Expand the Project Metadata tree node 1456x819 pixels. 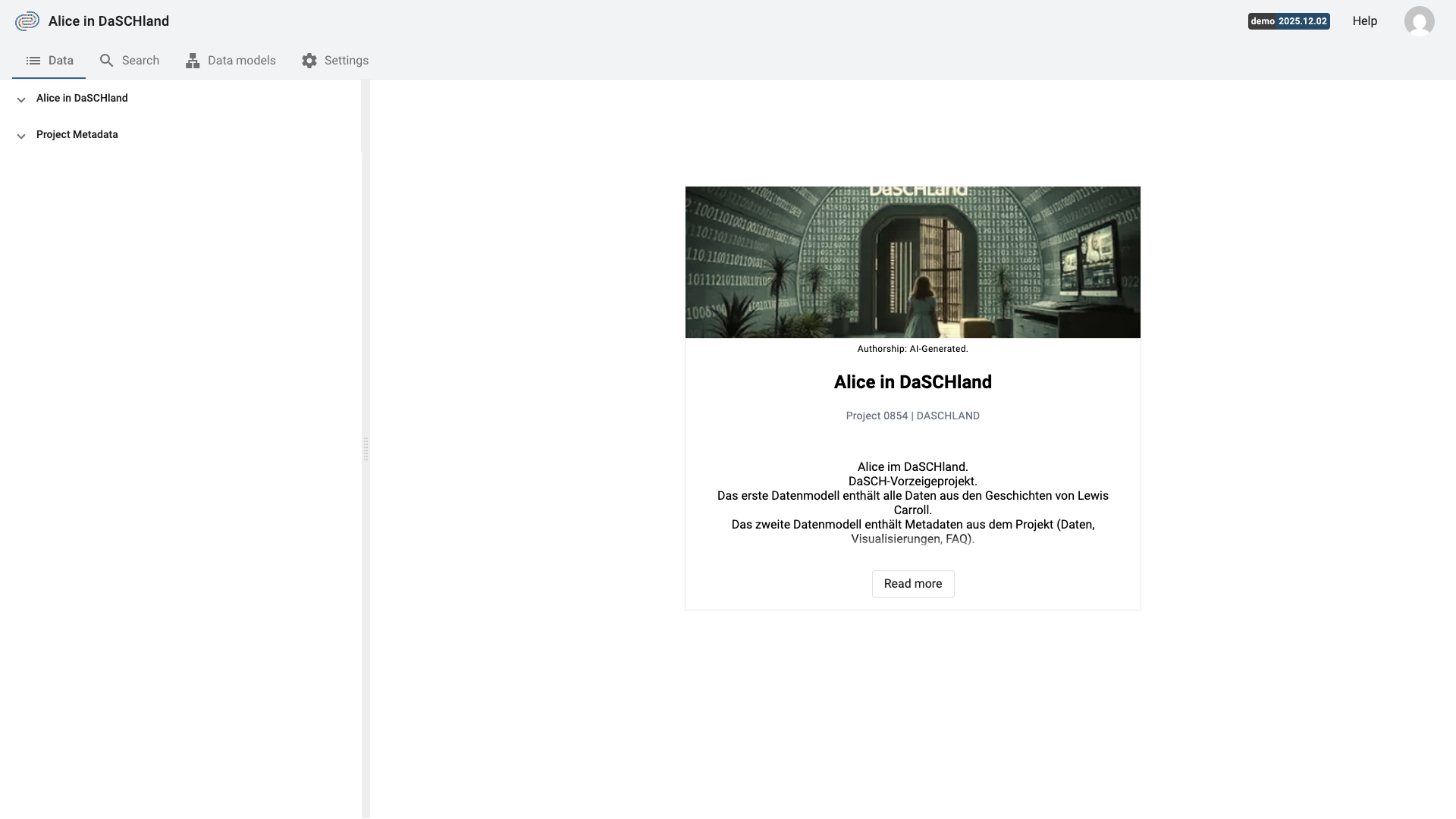click(x=20, y=136)
